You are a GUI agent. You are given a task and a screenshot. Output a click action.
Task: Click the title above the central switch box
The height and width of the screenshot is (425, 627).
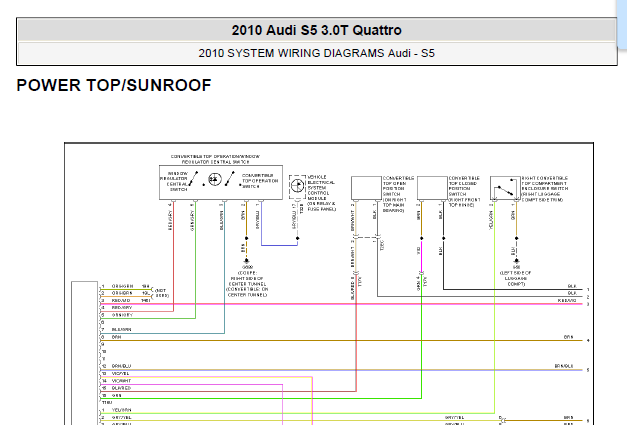click(216, 159)
